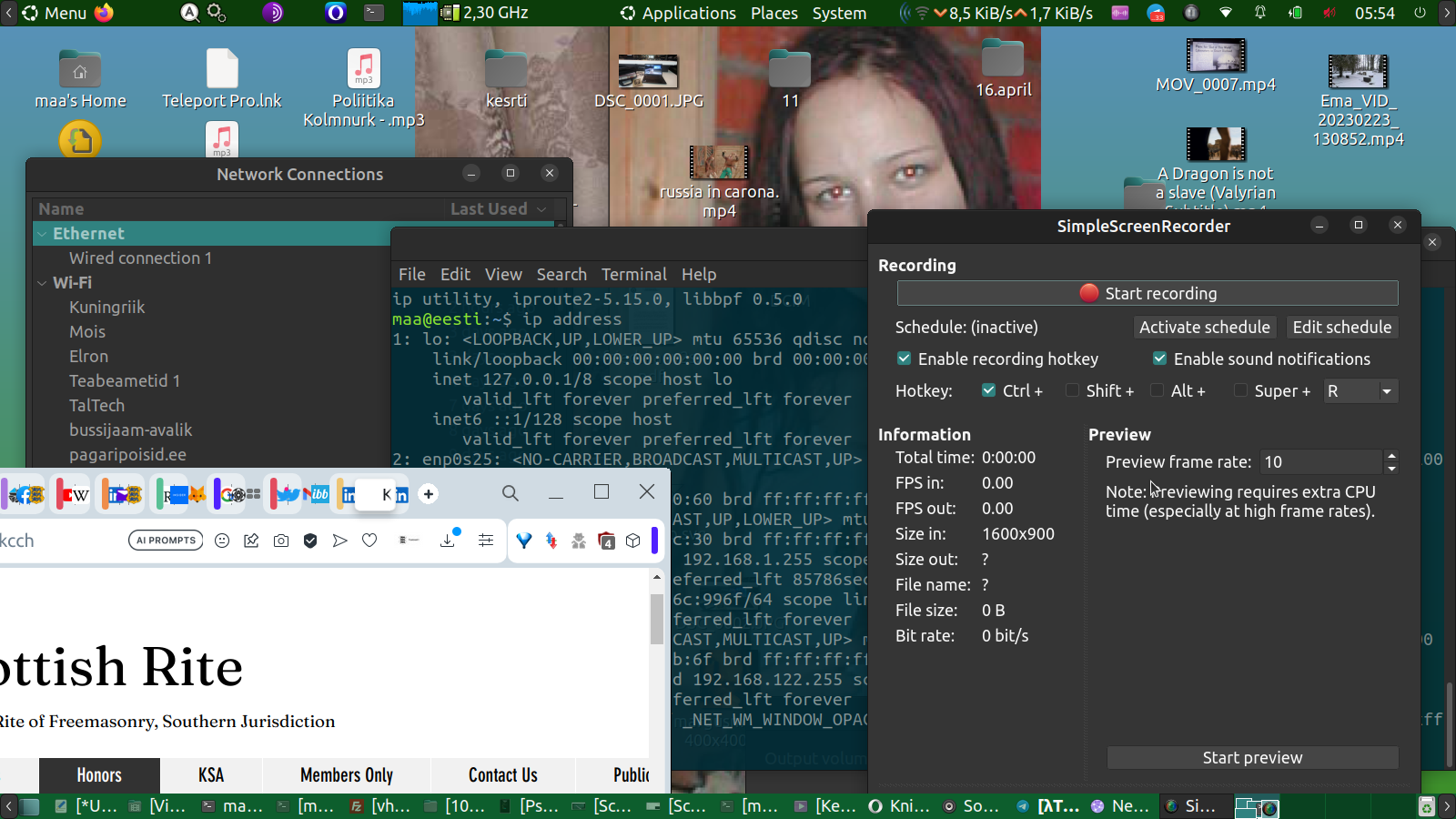The width and height of the screenshot is (1456, 819).
Task: Open the browser downloads icon
Action: [x=448, y=541]
